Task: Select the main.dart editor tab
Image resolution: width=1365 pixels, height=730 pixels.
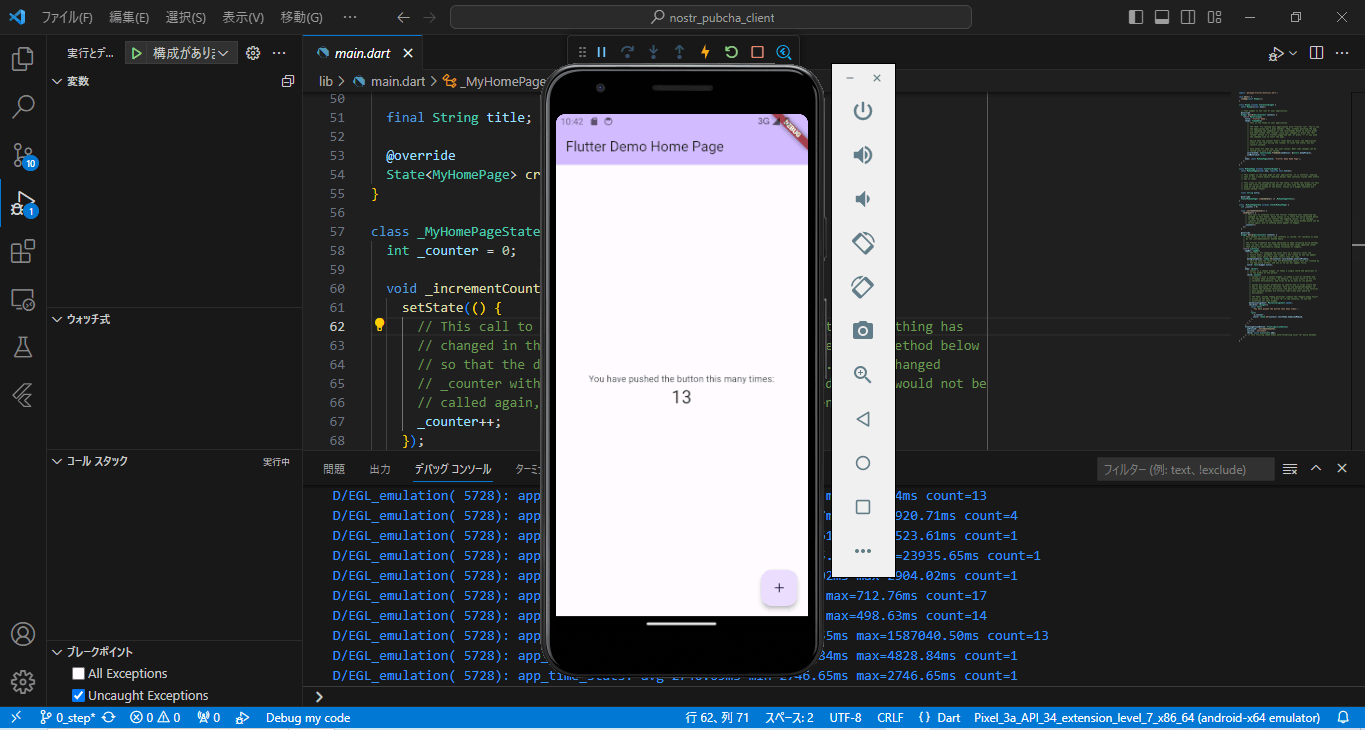Action: coord(362,53)
